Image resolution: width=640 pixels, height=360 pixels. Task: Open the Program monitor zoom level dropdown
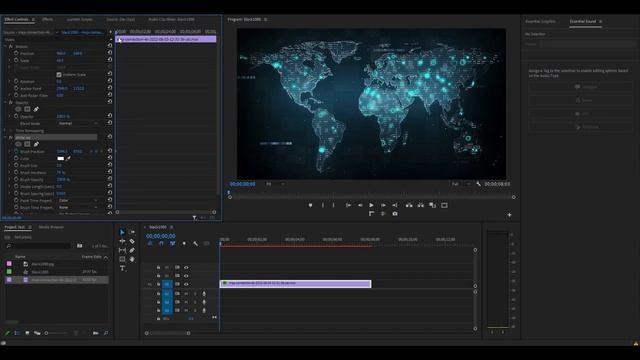click(275, 184)
